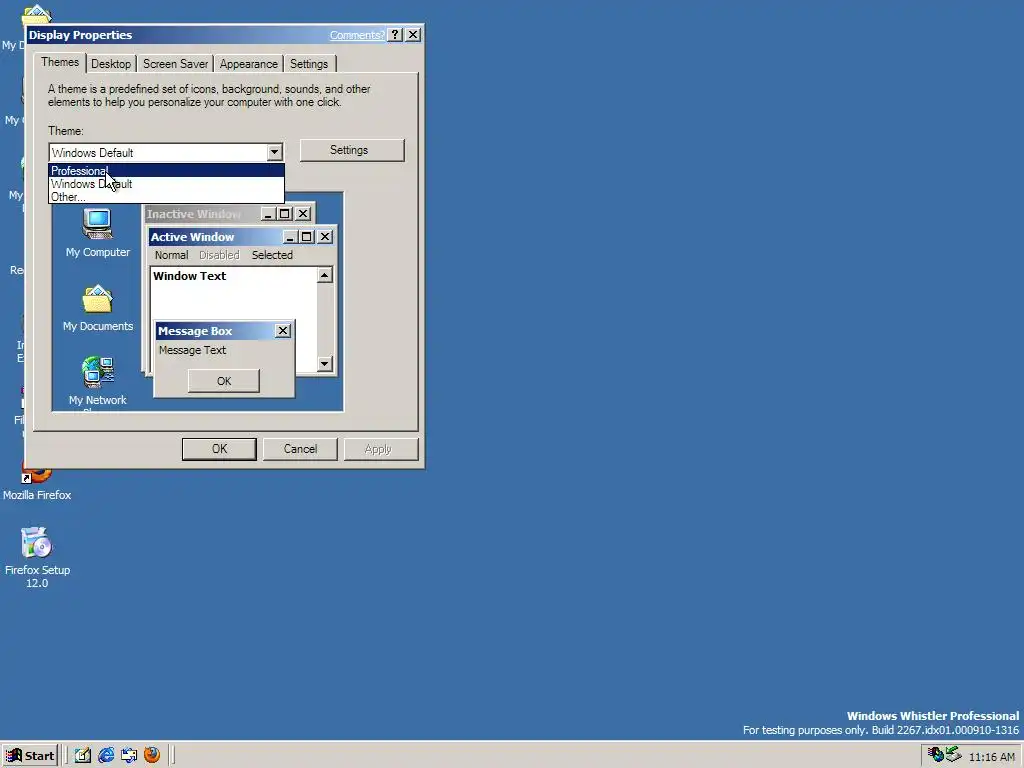Image resolution: width=1024 pixels, height=768 pixels.
Task: Click the 11:16 AM taskbar clock
Action: [991, 757]
